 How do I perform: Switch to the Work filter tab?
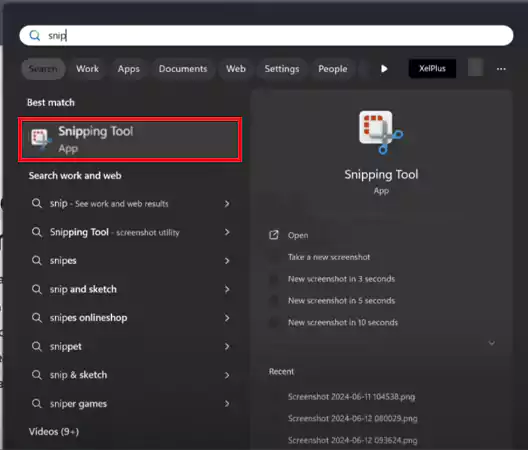tap(87, 69)
